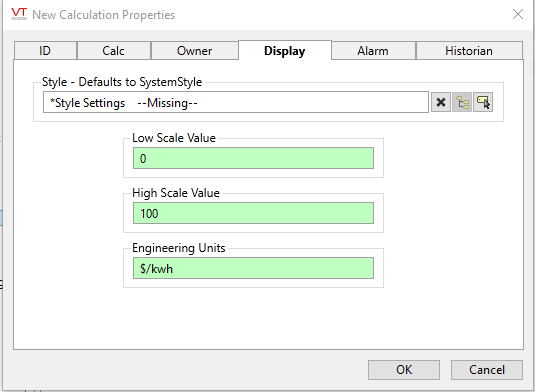Confirm the dialog with OK
The width and height of the screenshot is (535, 392).
point(404,370)
